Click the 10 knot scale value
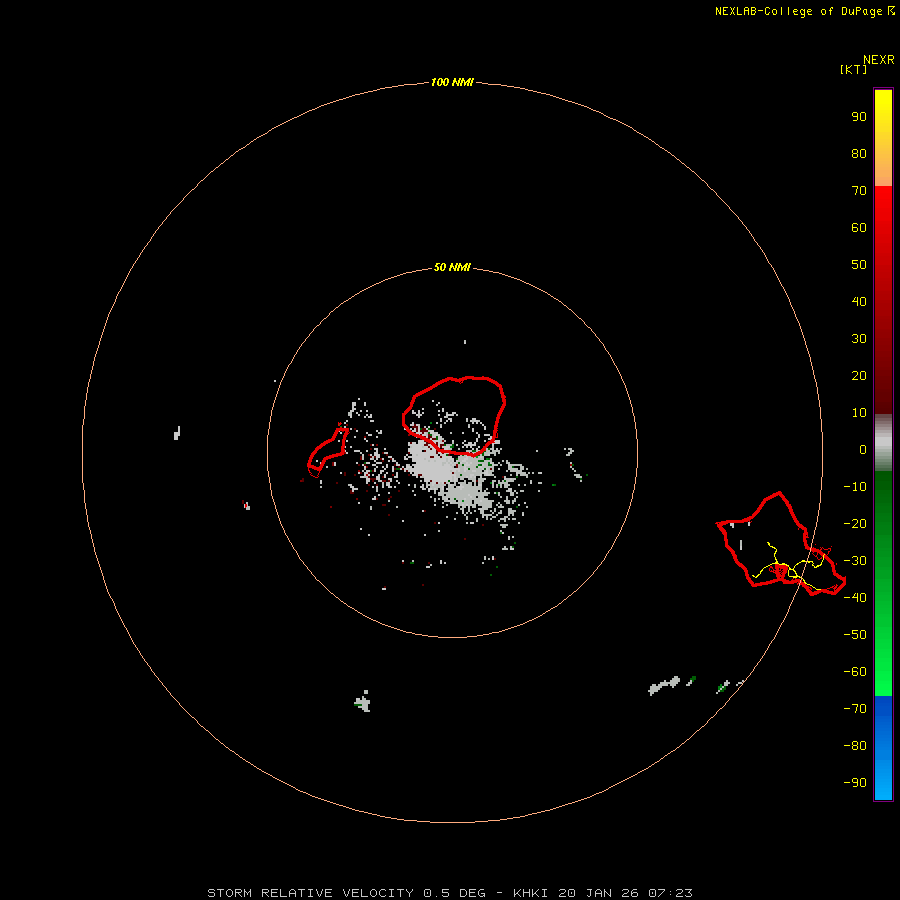The image size is (900, 900). click(x=859, y=413)
